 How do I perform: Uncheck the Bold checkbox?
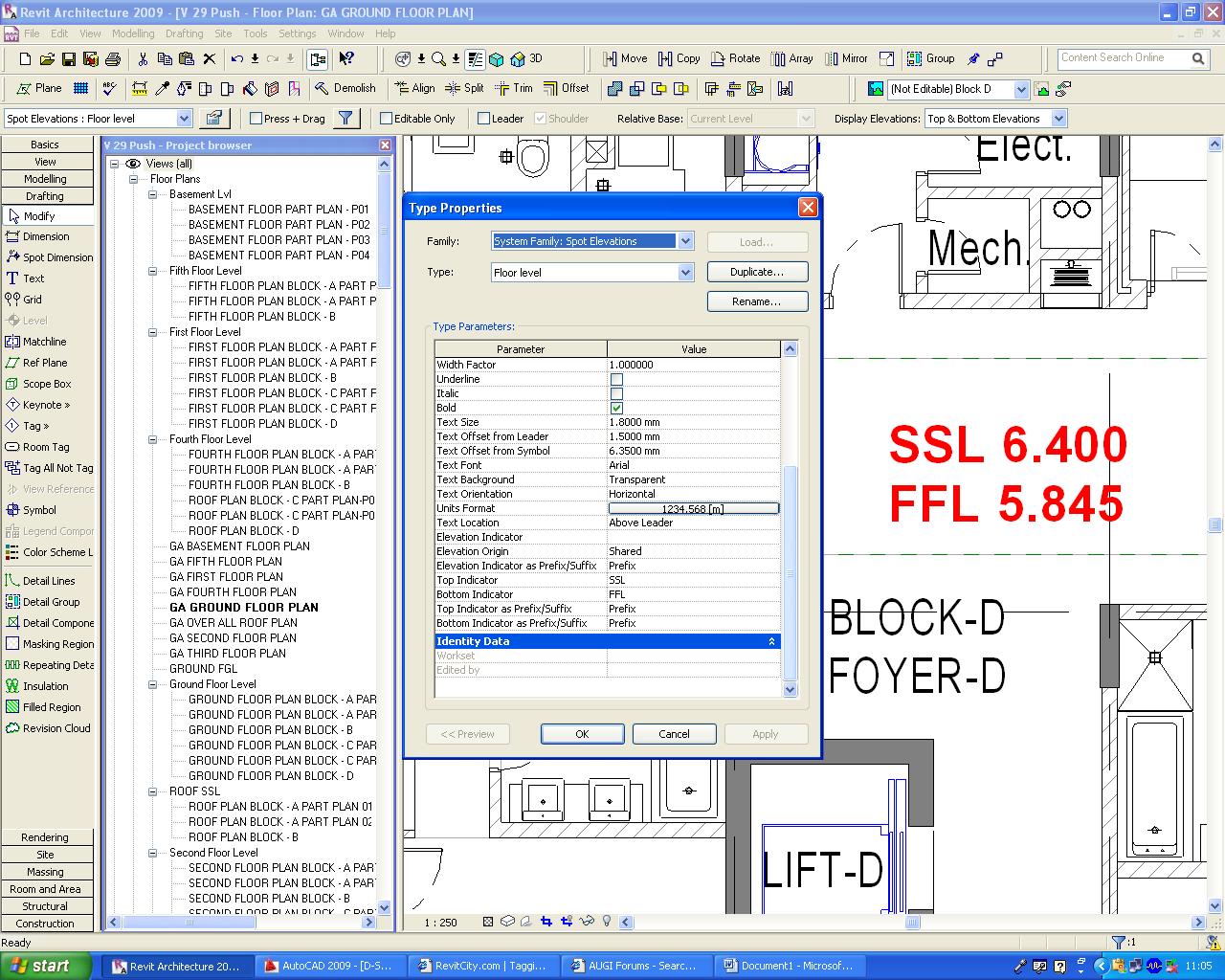tap(616, 408)
